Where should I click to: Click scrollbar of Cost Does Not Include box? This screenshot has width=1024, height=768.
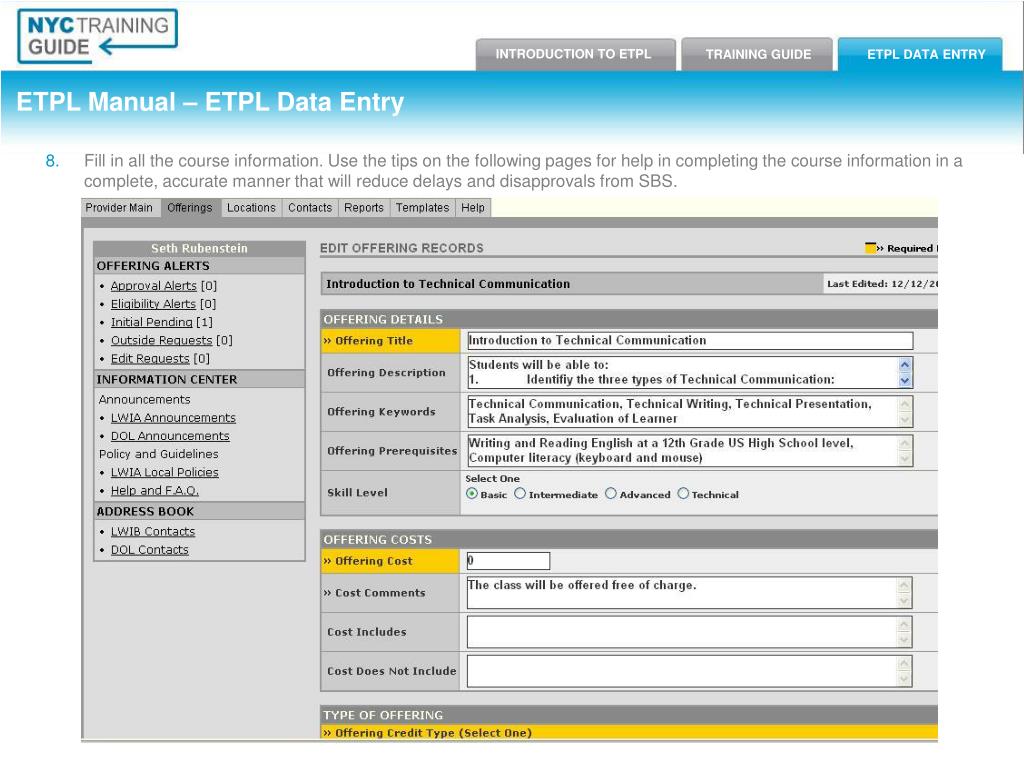905,671
